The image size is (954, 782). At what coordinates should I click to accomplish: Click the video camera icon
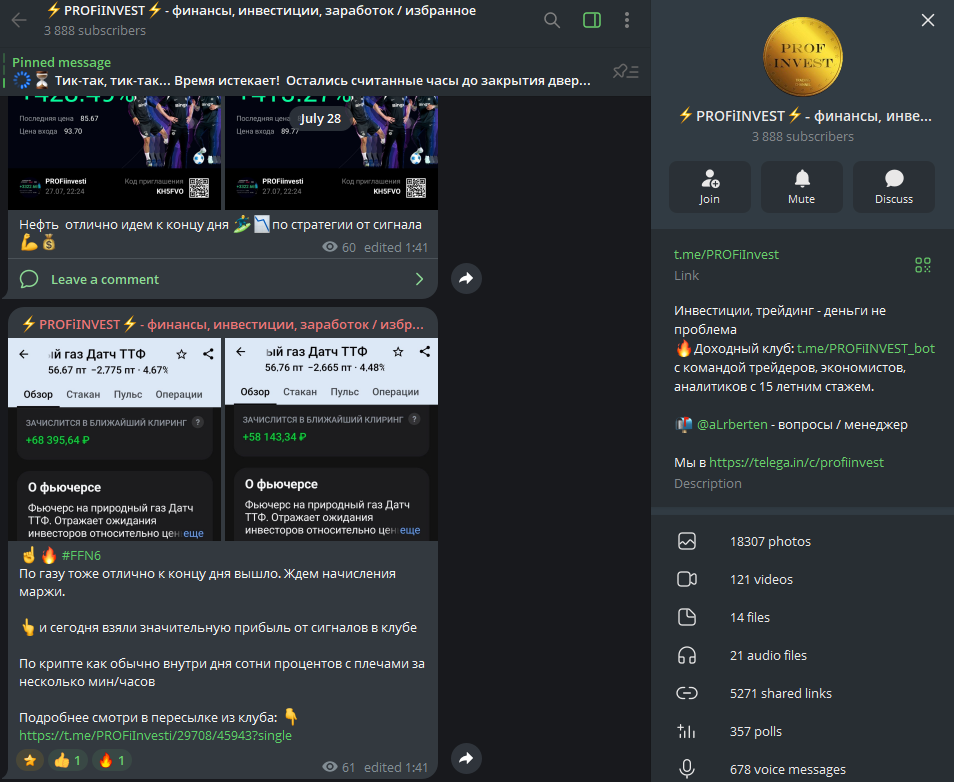(x=687, y=579)
